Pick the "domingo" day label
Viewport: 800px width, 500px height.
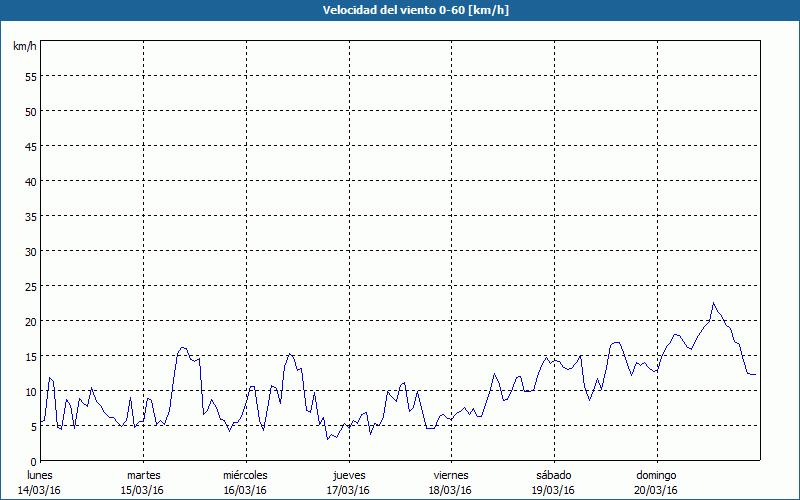[x=656, y=475]
